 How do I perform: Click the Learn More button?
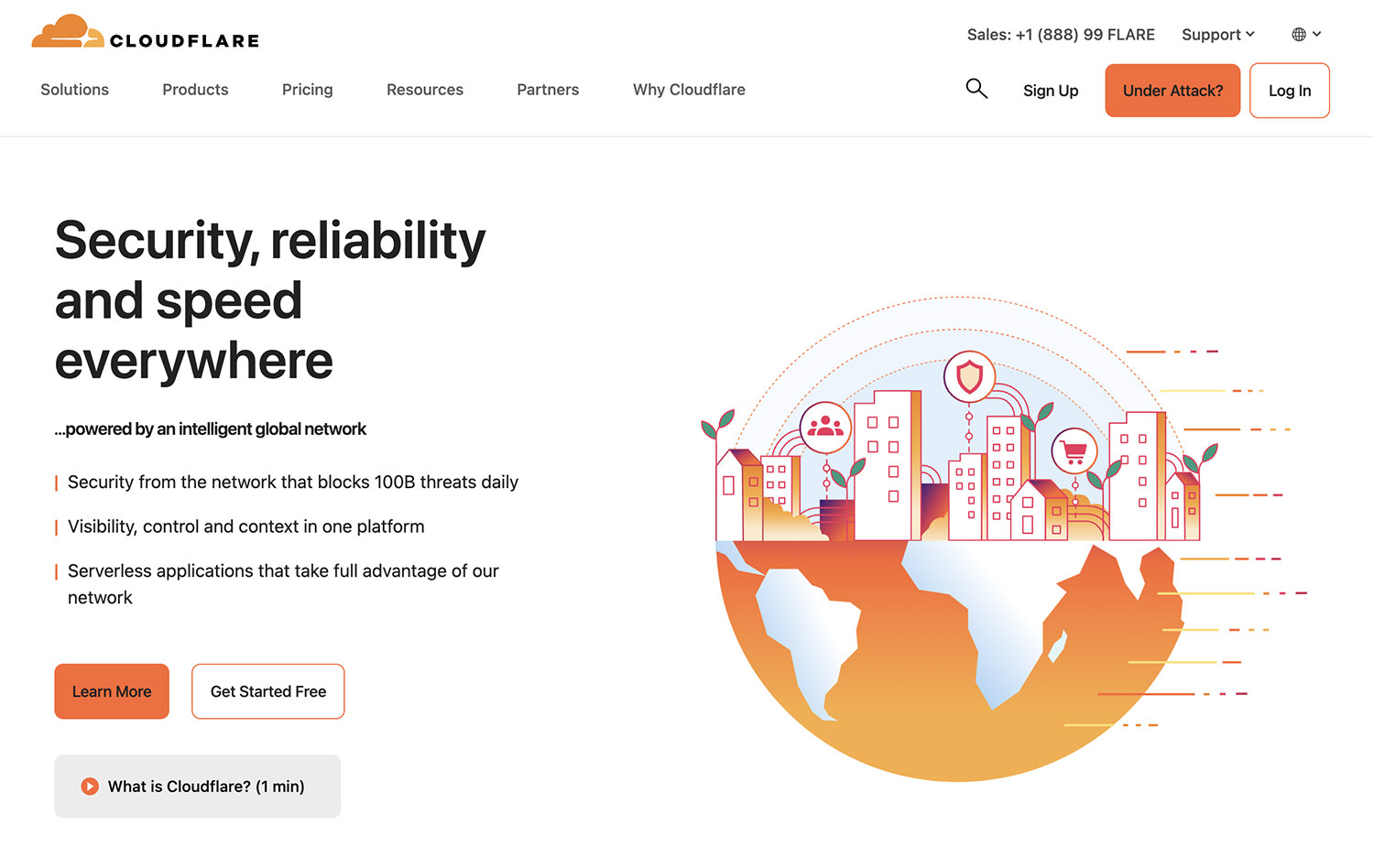(112, 691)
